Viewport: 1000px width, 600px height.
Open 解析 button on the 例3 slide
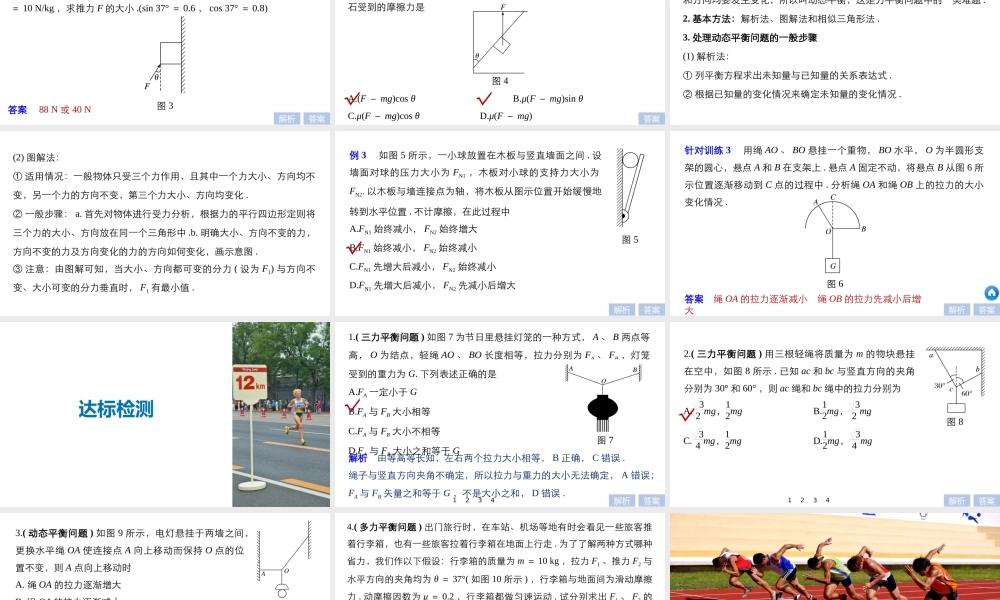click(622, 310)
